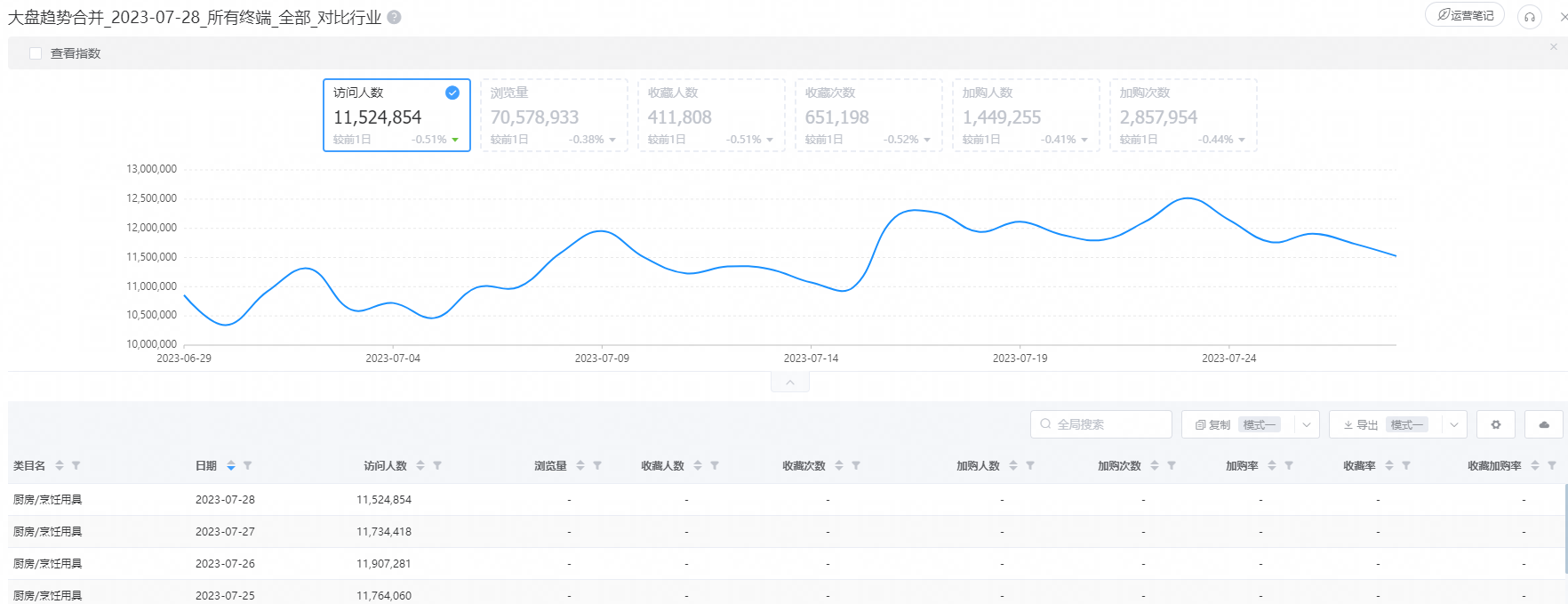Click 模式一 tag on the export button
The height and width of the screenshot is (604, 1568).
[x=1406, y=425]
